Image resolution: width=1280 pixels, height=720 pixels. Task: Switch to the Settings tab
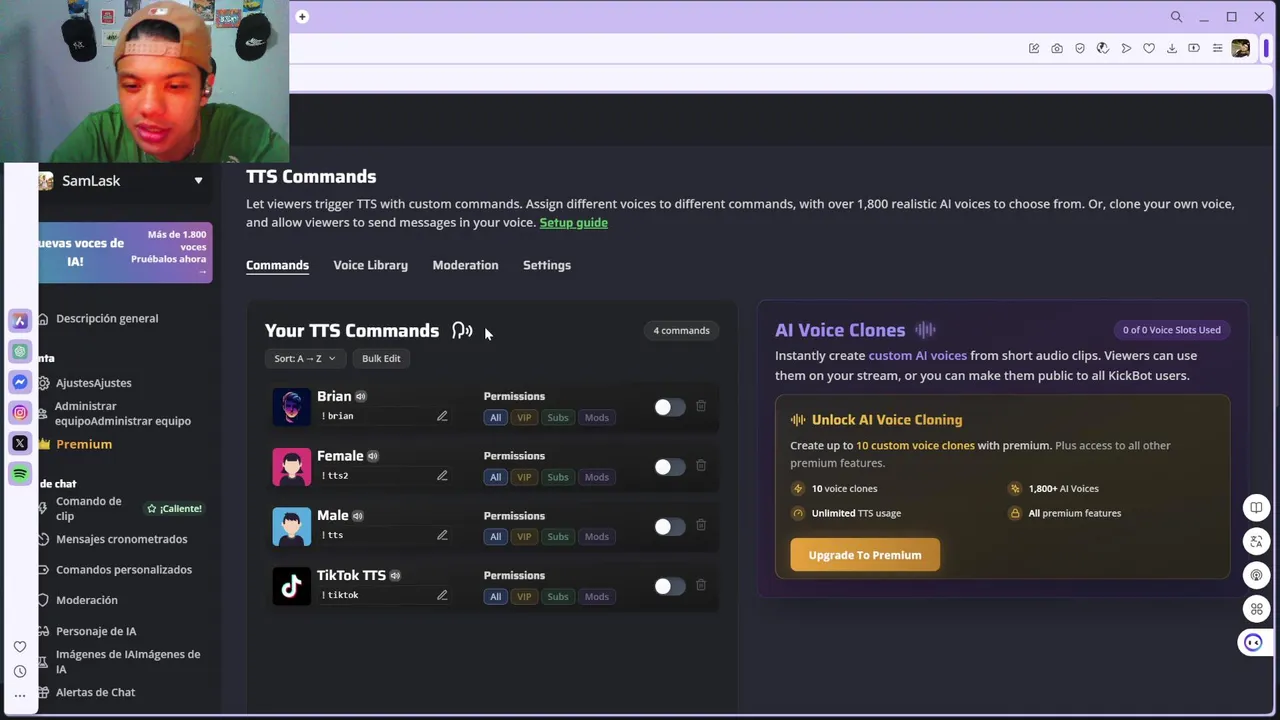[x=547, y=265]
